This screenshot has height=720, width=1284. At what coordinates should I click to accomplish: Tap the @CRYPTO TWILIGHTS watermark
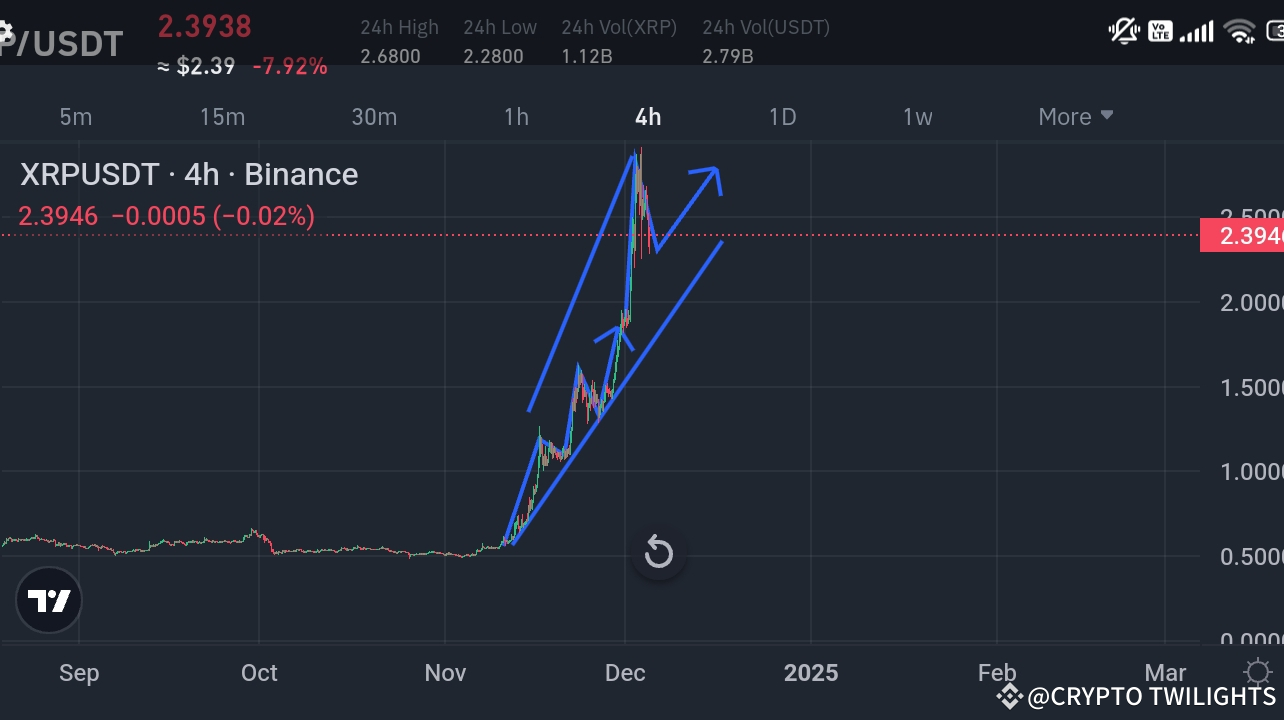click(1135, 696)
